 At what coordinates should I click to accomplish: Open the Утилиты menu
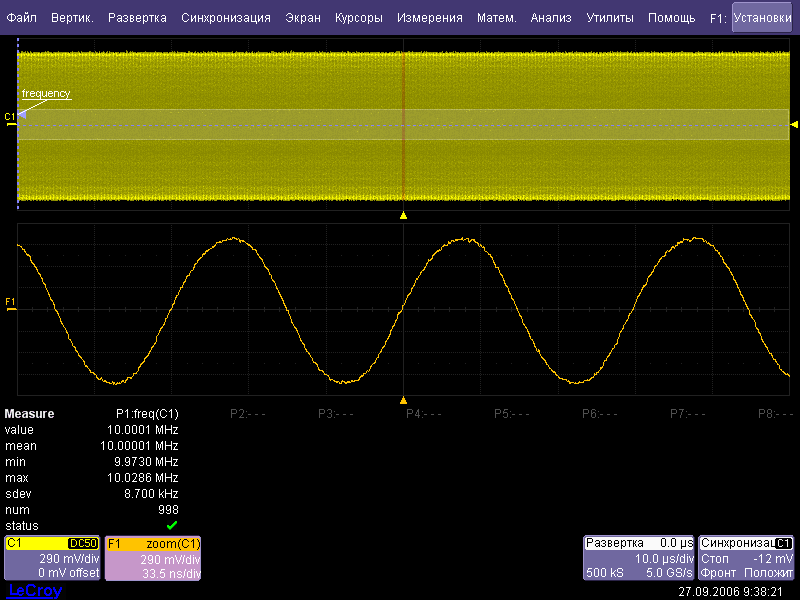pyautogui.click(x=609, y=18)
